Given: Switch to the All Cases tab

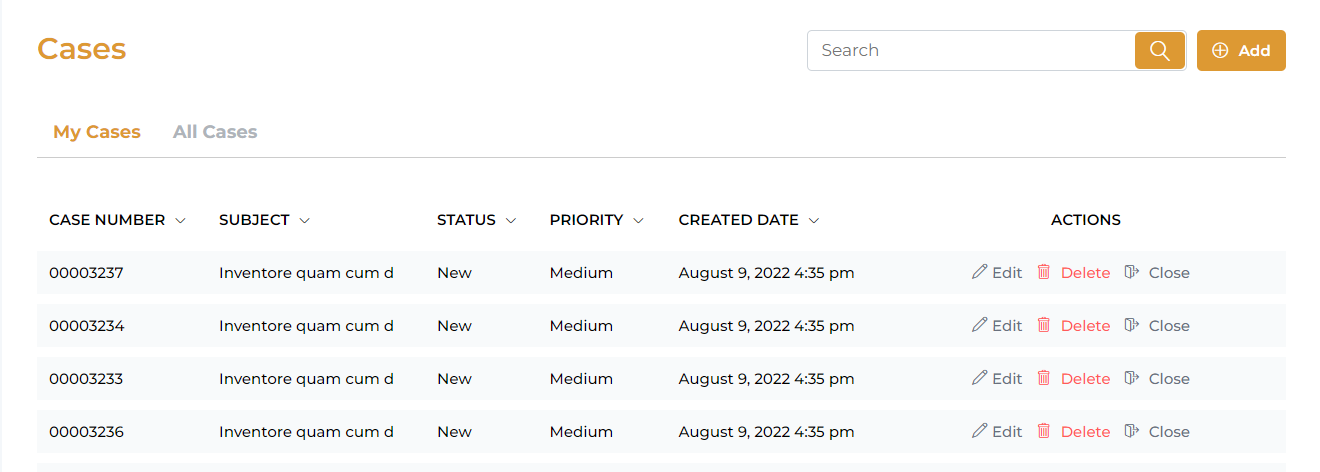Looking at the screenshot, I should [x=215, y=132].
